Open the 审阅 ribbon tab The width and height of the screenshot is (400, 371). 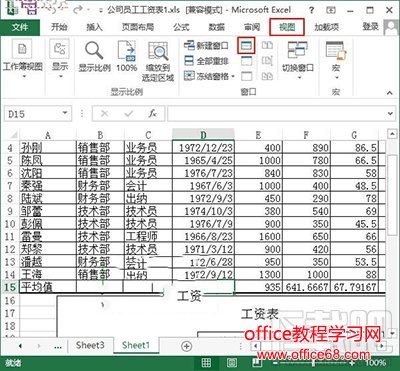[252, 27]
